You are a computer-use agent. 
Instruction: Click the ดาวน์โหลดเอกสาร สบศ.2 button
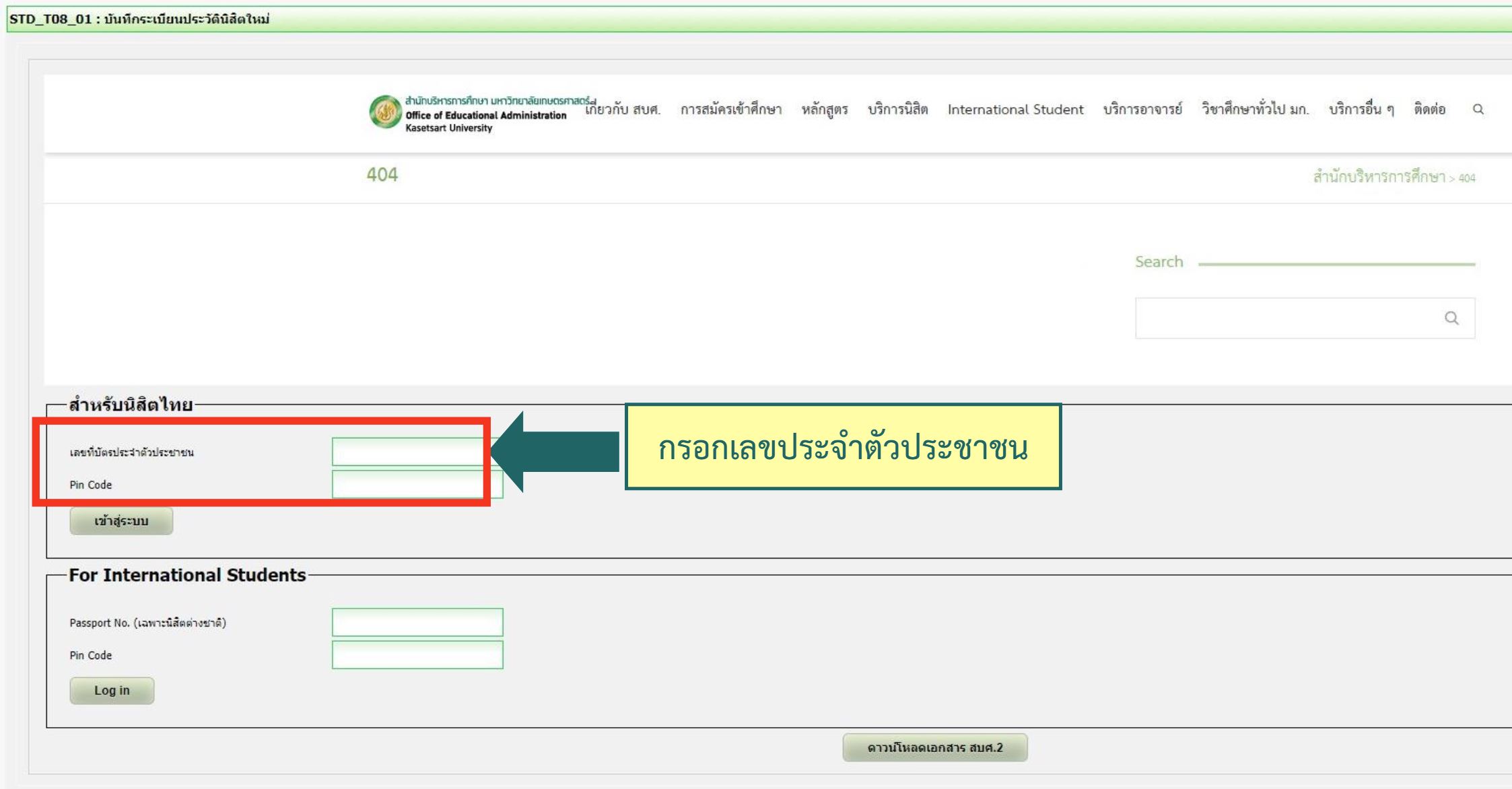(934, 748)
